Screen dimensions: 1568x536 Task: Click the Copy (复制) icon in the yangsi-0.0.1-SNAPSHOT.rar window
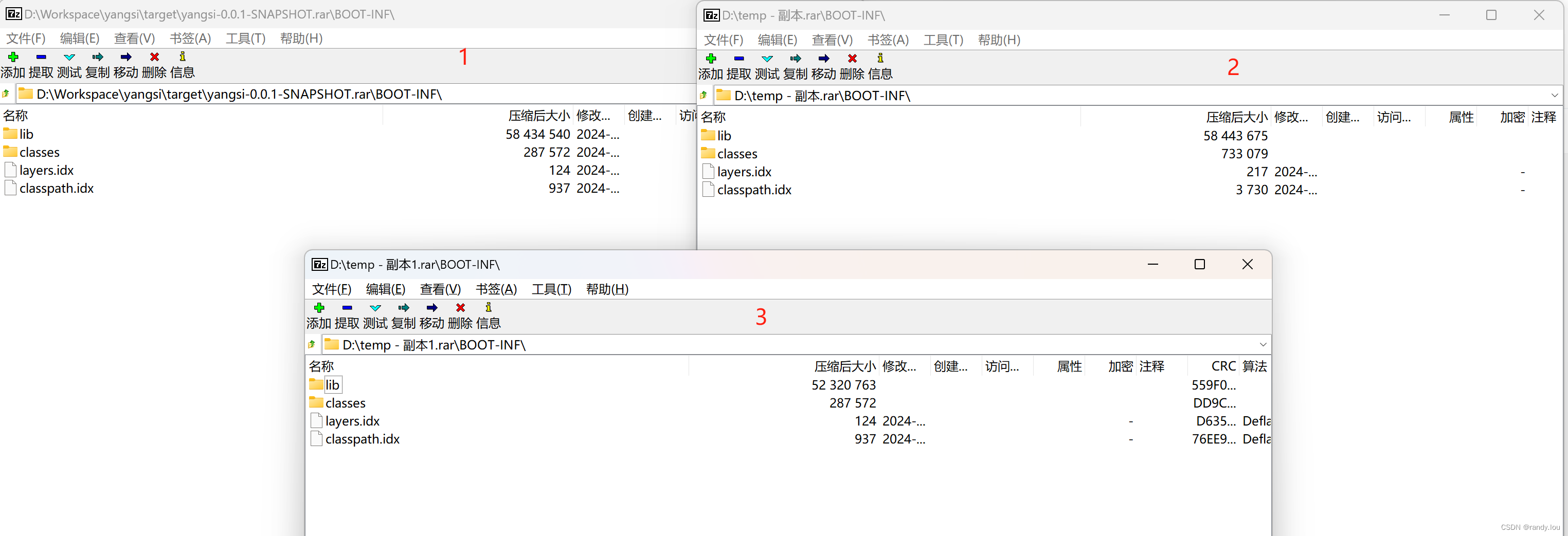[97, 57]
